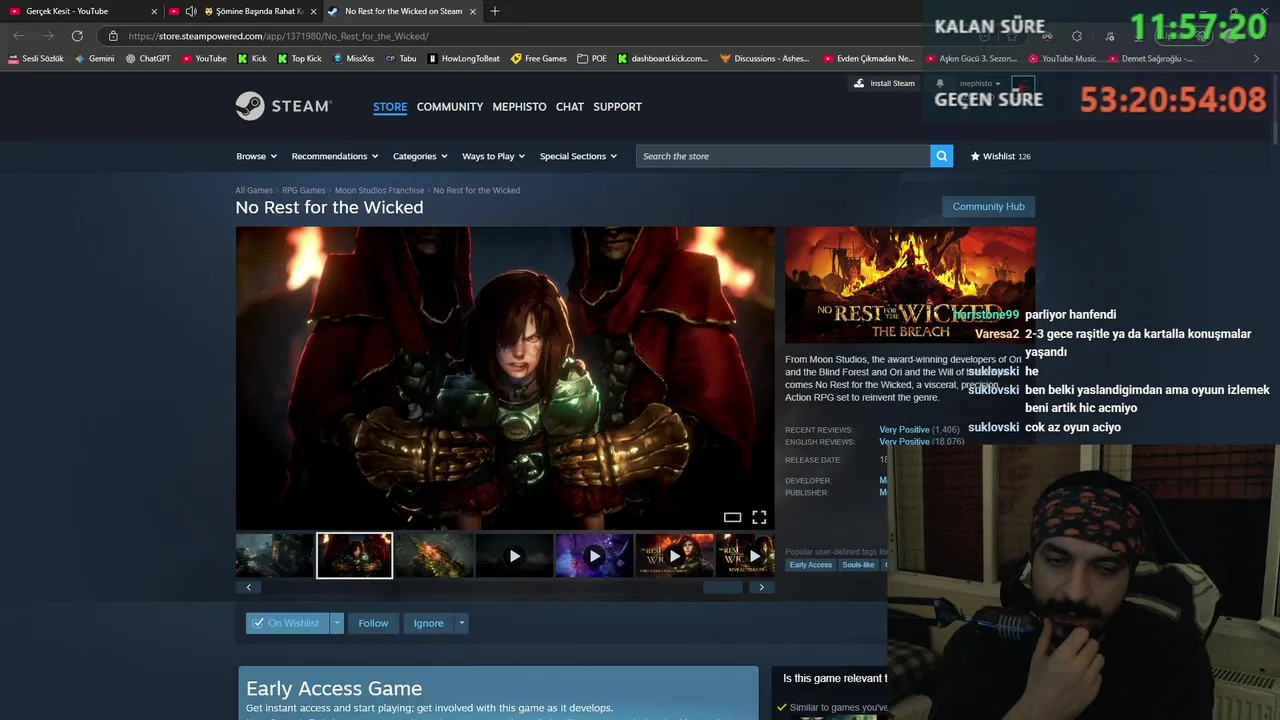Image resolution: width=1280 pixels, height=720 pixels.
Task: Click the Install Steam button
Action: click(884, 83)
